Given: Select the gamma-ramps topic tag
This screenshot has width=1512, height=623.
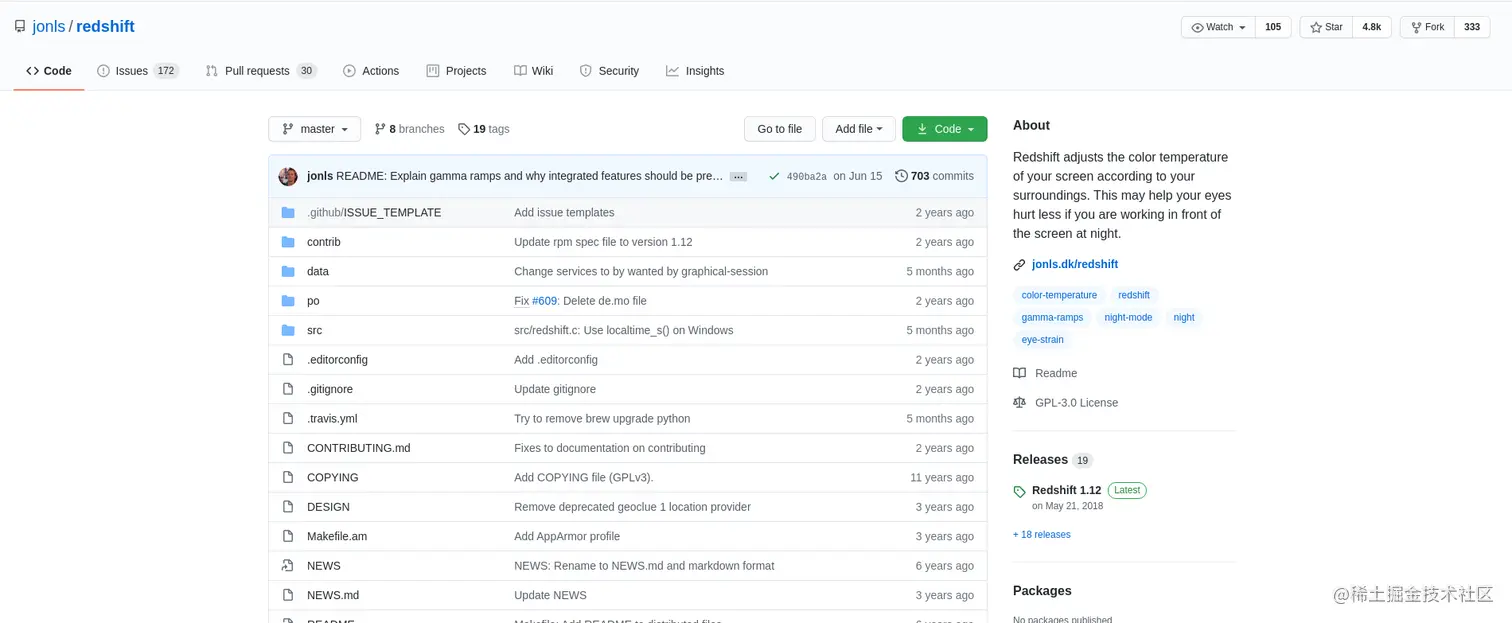Looking at the screenshot, I should [x=1052, y=317].
